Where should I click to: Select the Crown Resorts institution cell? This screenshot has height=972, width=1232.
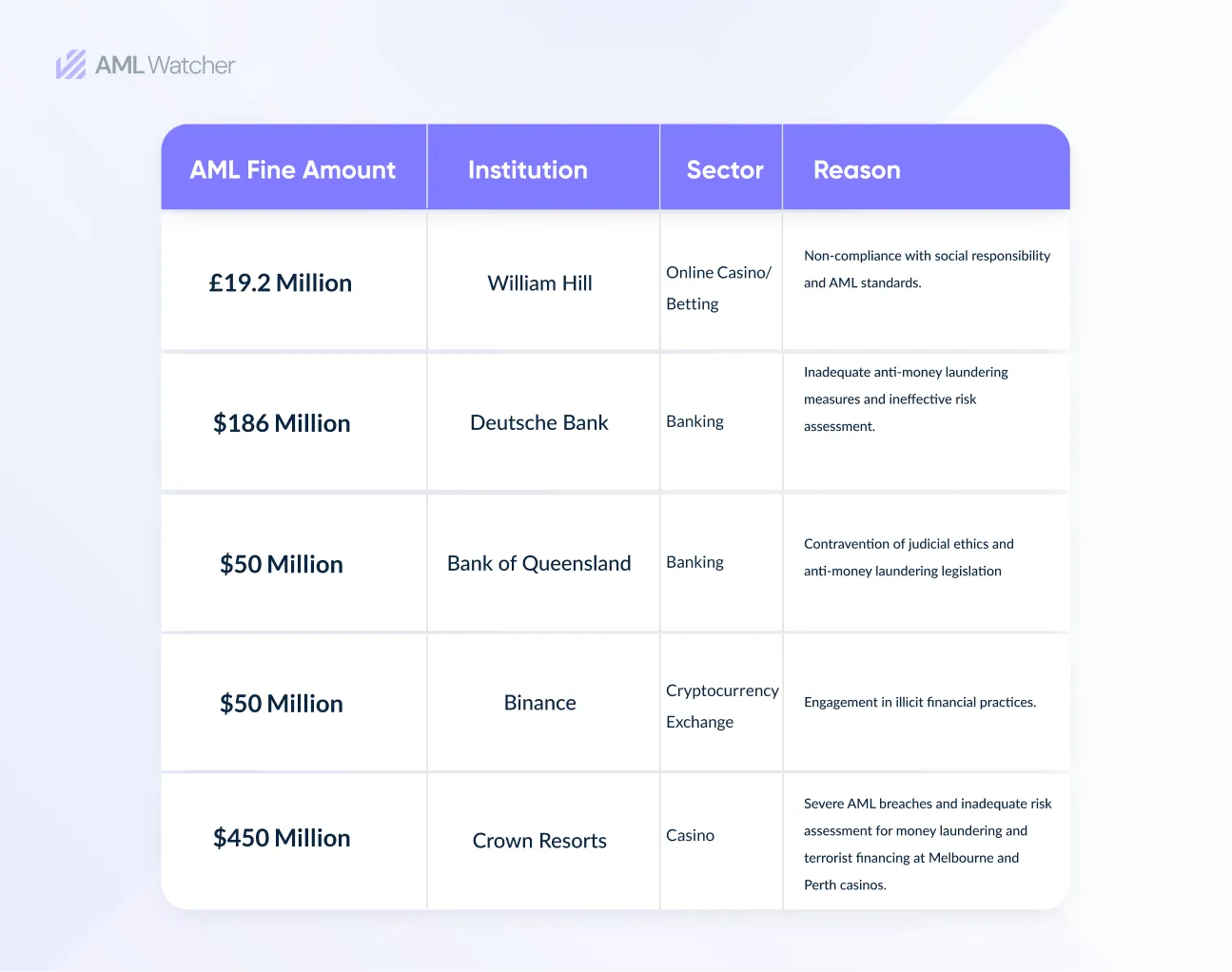(539, 841)
